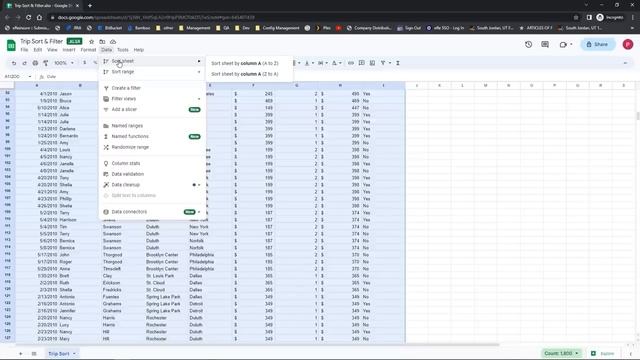Expand the Data cleanup submenu
Screen dimensions: 640x360
click(x=199, y=185)
